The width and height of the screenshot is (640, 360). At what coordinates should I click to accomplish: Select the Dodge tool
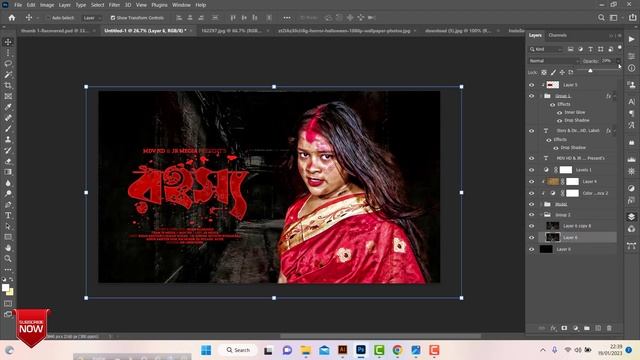point(8,193)
